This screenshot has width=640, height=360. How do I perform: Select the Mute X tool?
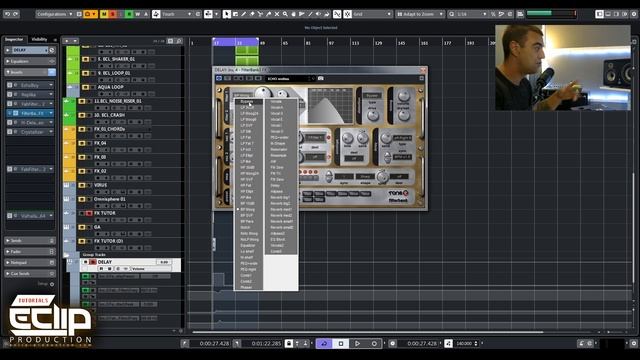pos(277,14)
